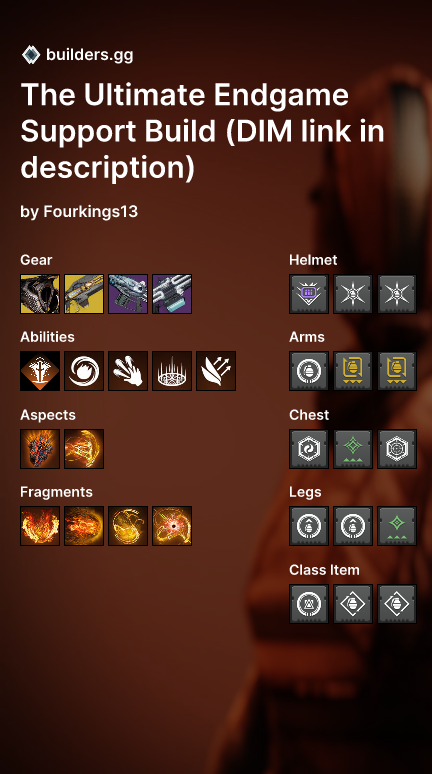This screenshot has width=432, height=774.
Task: Click the builders.gg site name text
Action: (90, 55)
